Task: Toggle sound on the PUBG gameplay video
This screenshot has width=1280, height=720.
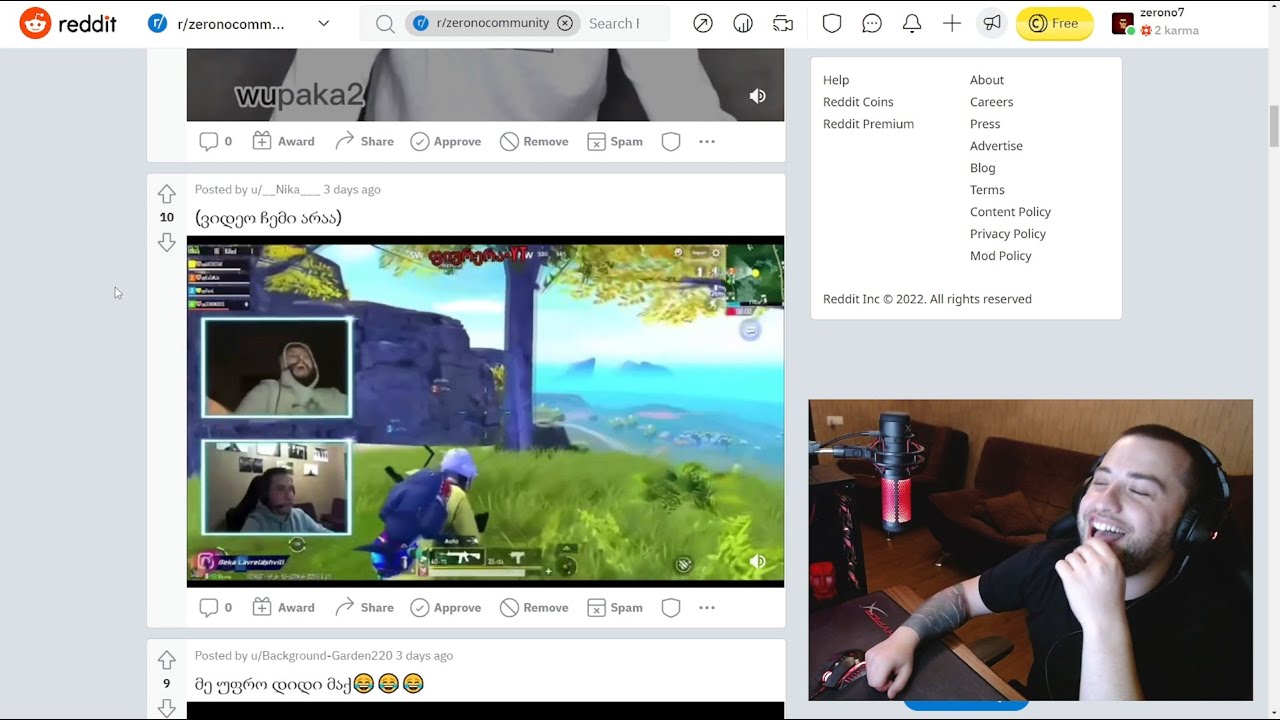Action: click(x=758, y=562)
